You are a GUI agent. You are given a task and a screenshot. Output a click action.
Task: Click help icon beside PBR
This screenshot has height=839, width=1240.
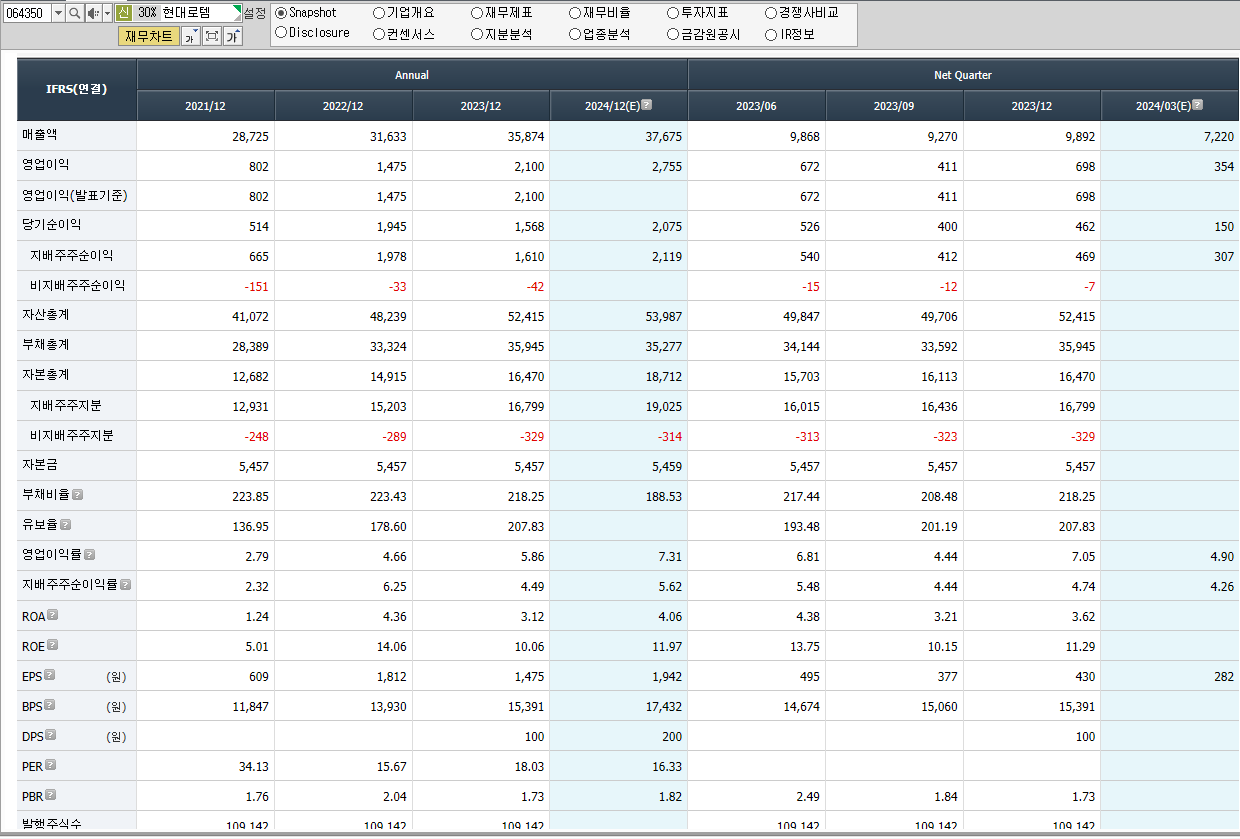click(51, 795)
